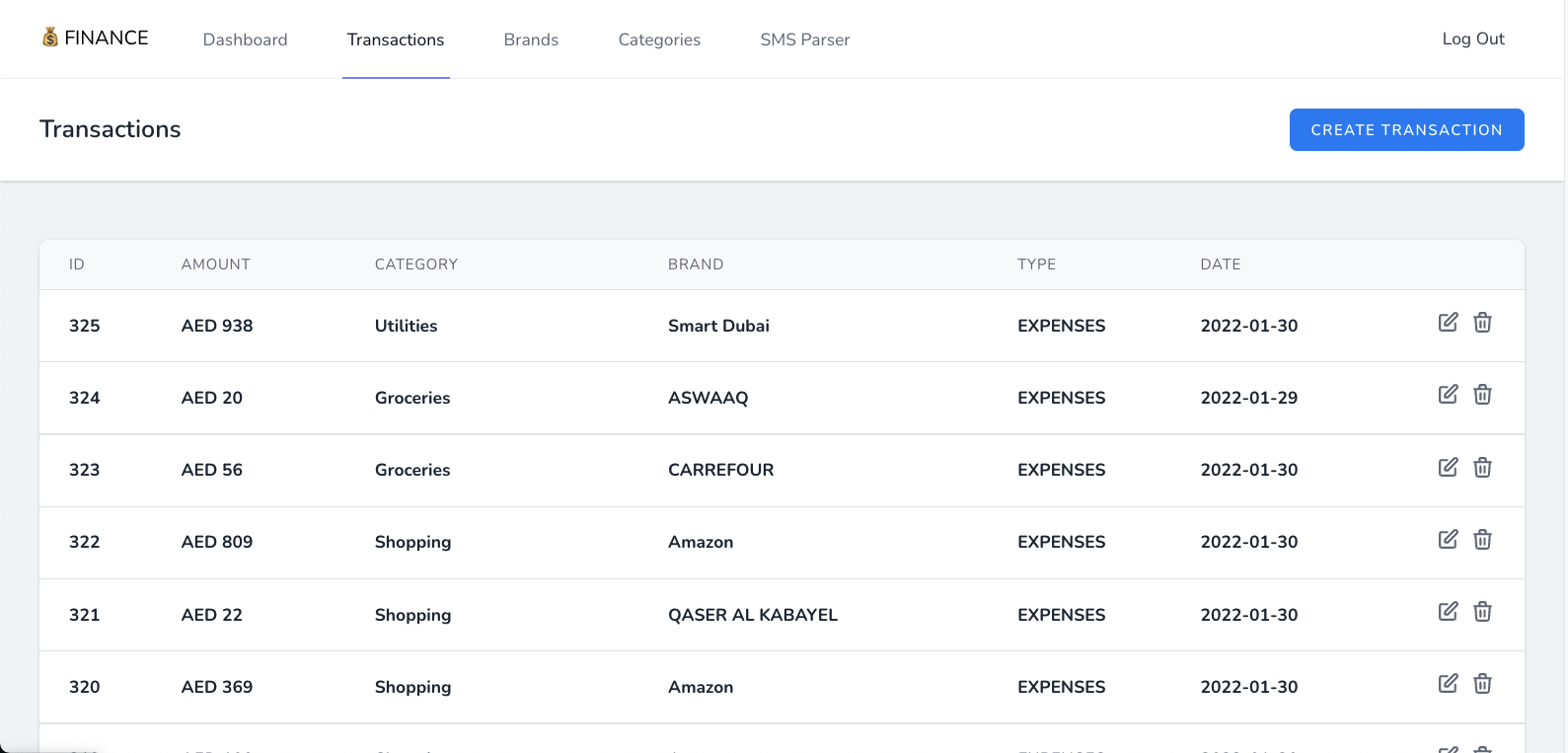Edit transaction 322 Amazon AED 809
The height and width of the screenshot is (753, 1568).
pos(1448,539)
